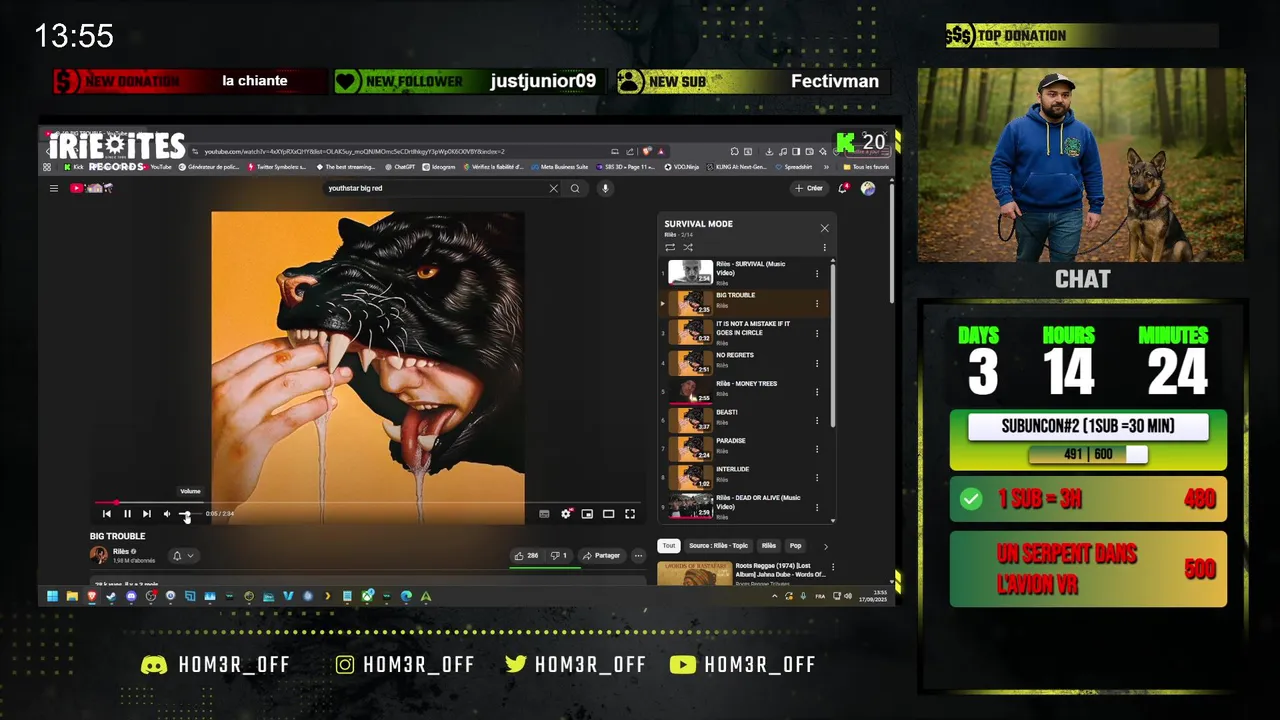Screen dimensions: 1280x720
Task: Adjust the YouTube volume slider
Action: click(x=188, y=514)
